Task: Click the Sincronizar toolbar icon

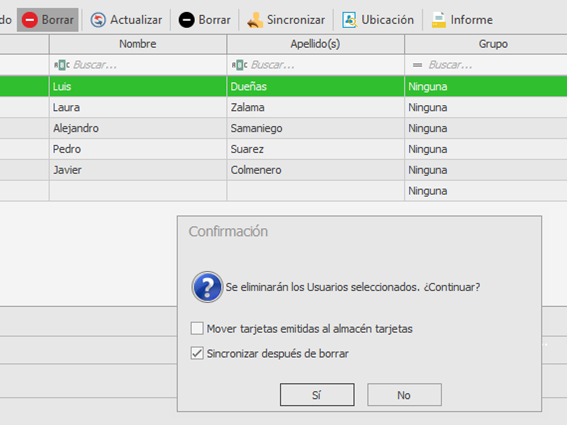Action: (255, 20)
